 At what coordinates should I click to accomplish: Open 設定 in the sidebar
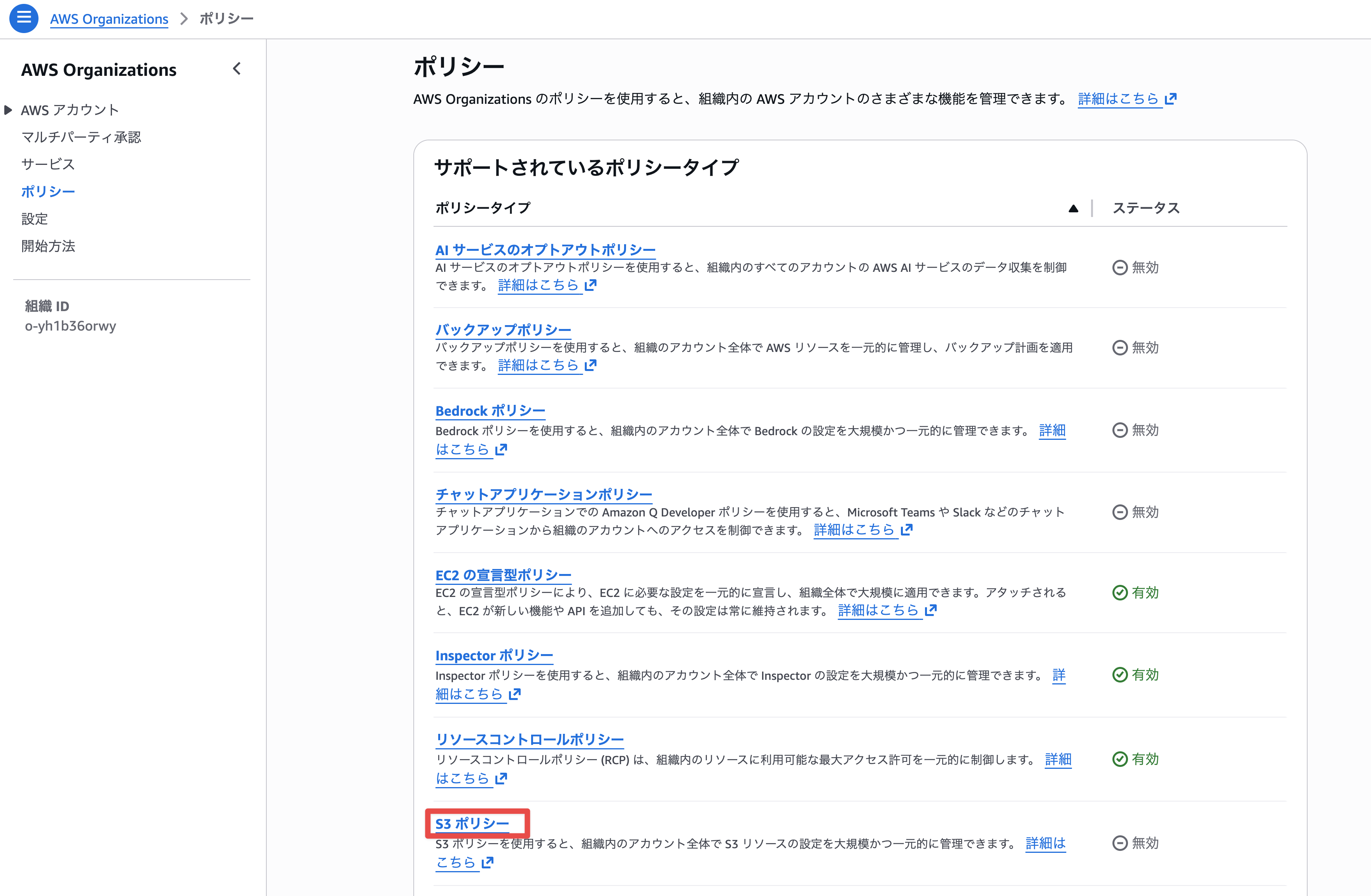35,219
